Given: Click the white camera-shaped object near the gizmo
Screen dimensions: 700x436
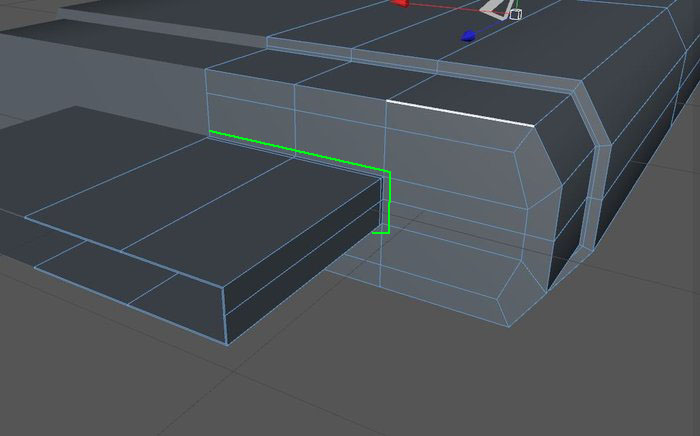Looking at the screenshot, I should [496, 8].
